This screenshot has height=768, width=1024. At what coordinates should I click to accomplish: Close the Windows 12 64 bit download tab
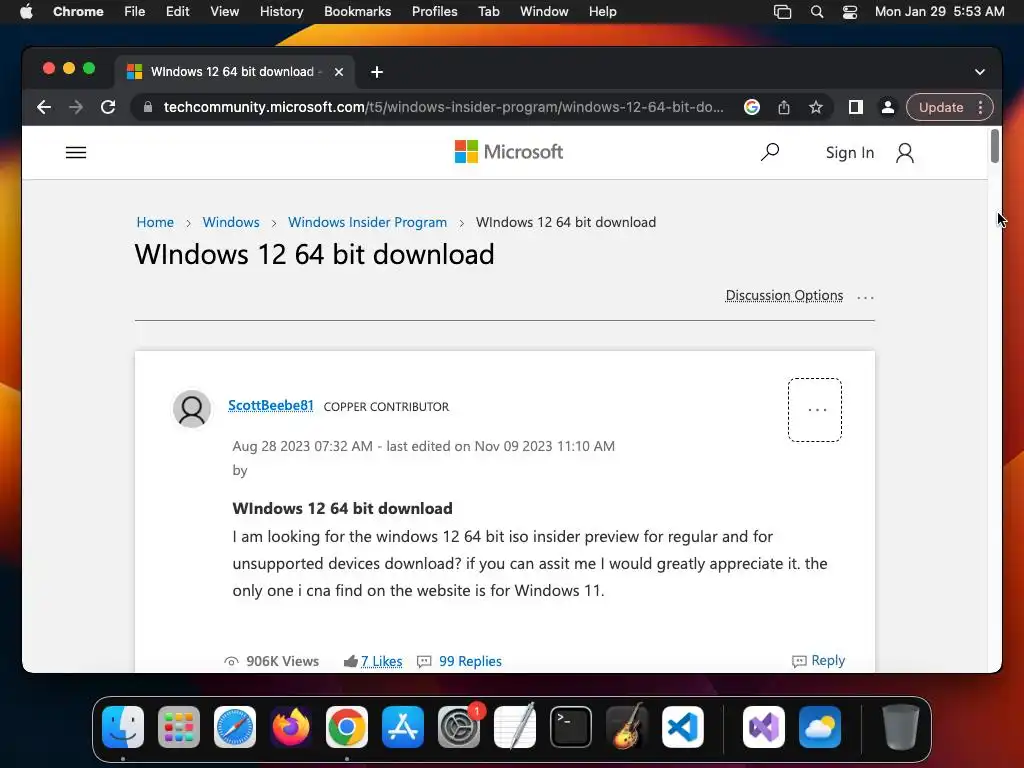click(339, 72)
